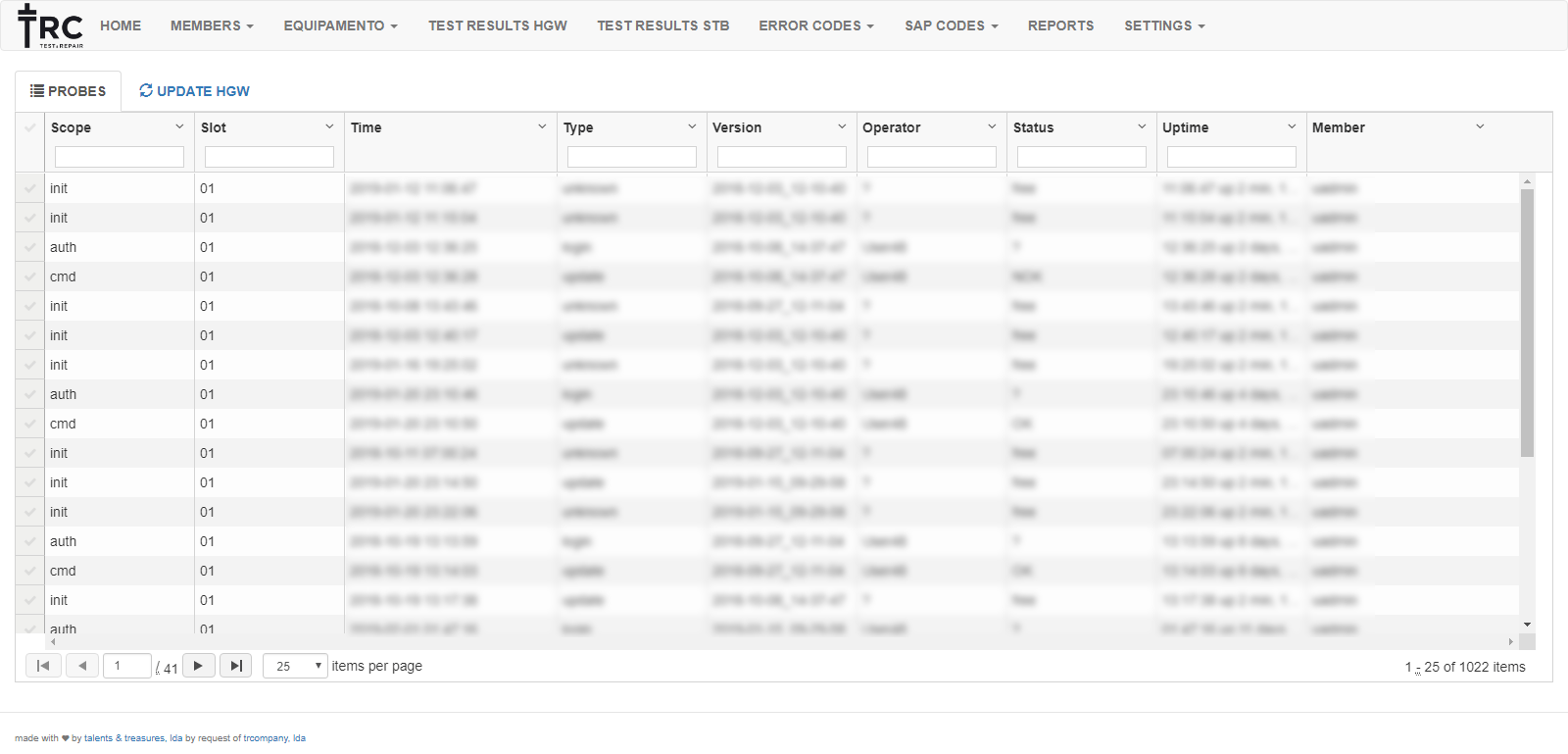Click the Update HGW link

point(194,91)
